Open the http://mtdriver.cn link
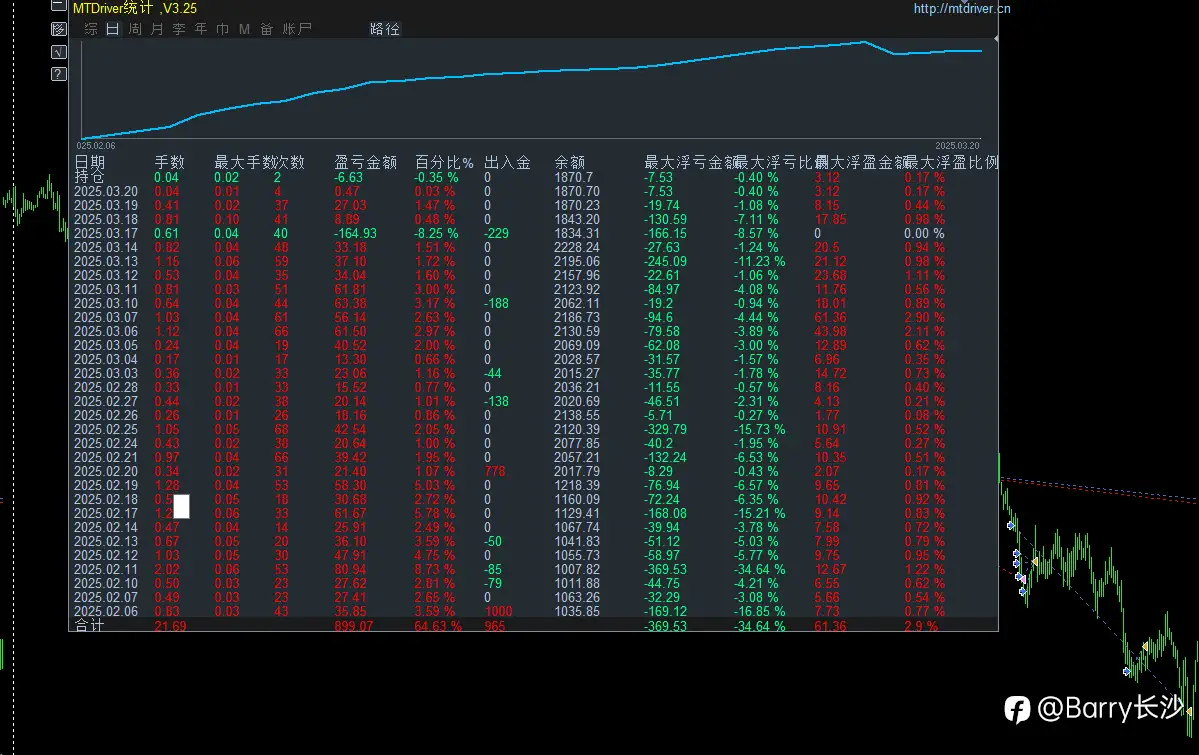Viewport: 1199px width, 755px height. tap(962, 8)
